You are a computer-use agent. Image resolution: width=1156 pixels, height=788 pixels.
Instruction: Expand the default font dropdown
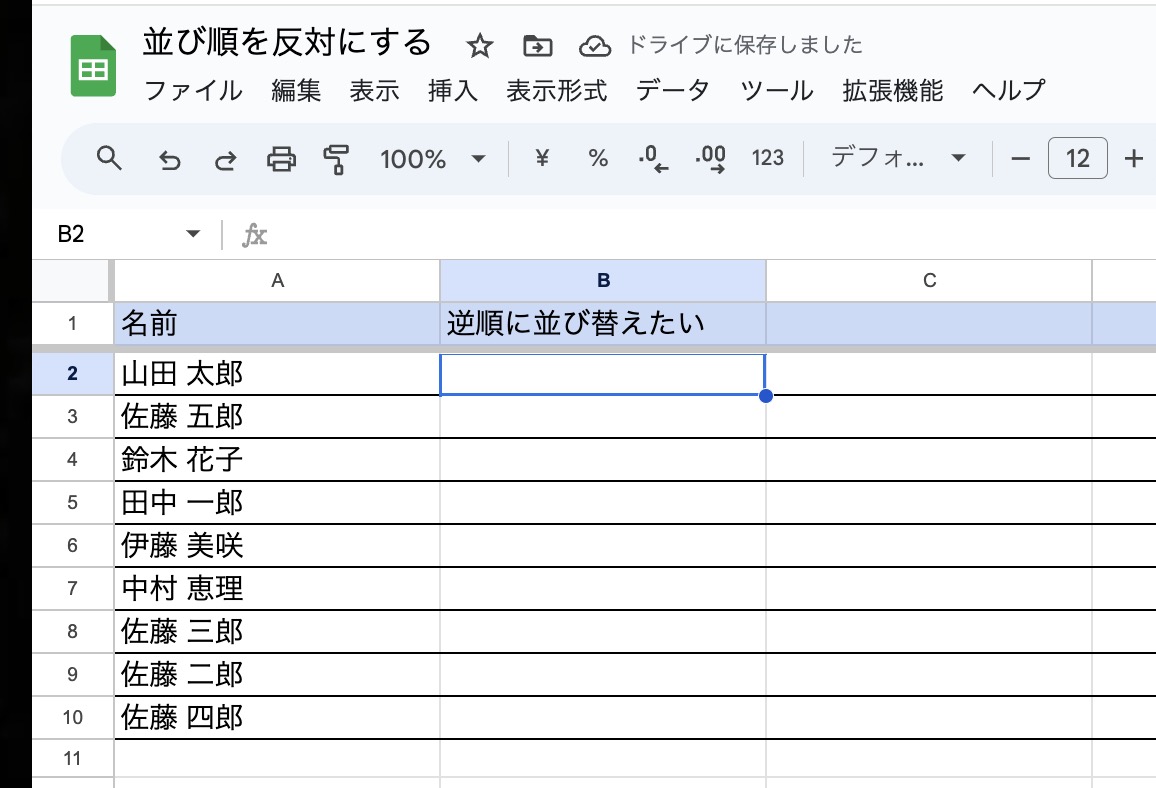[x=898, y=158]
